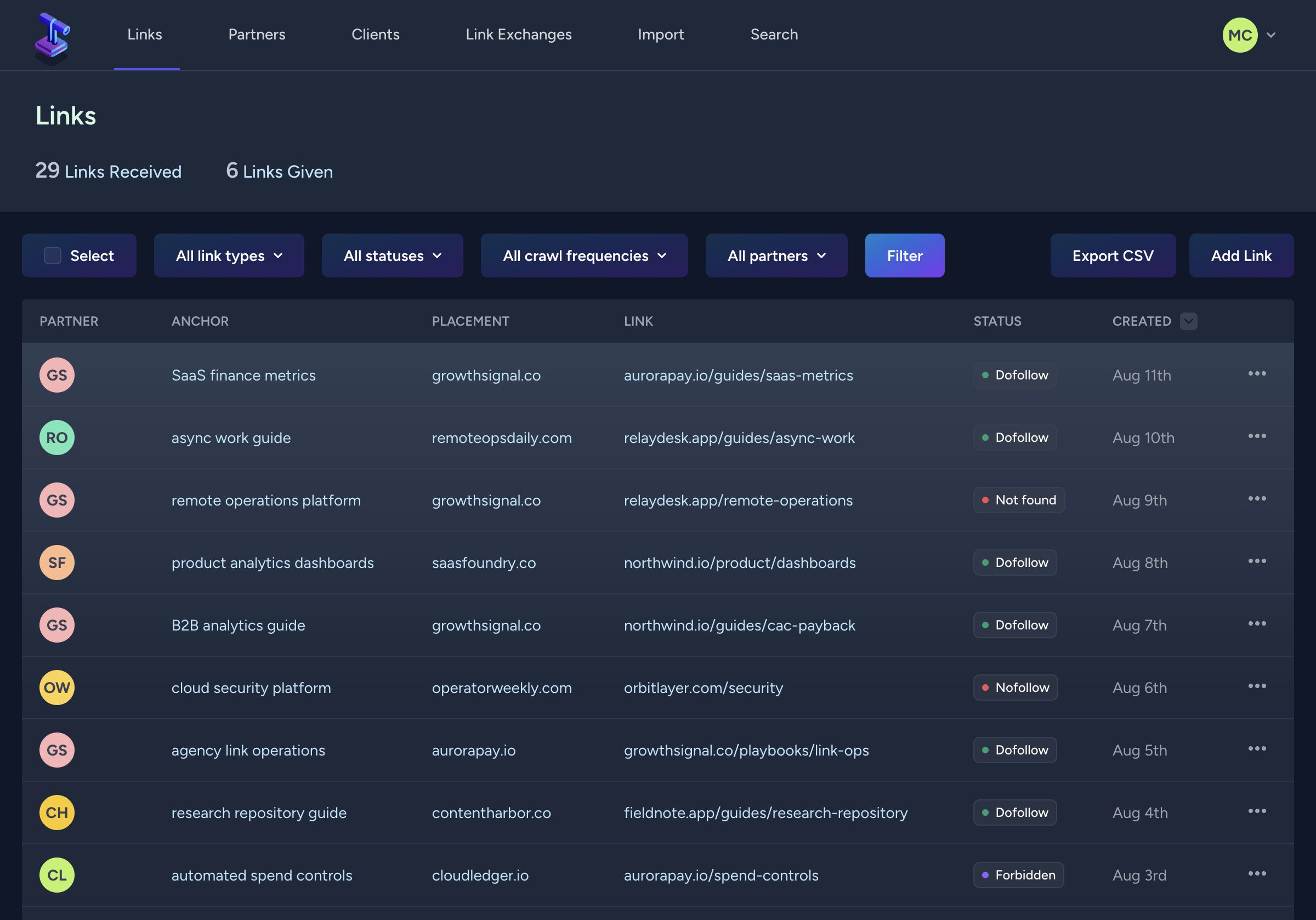Click the Not found status badge
The image size is (1316, 920).
[x=1018, y=500]
